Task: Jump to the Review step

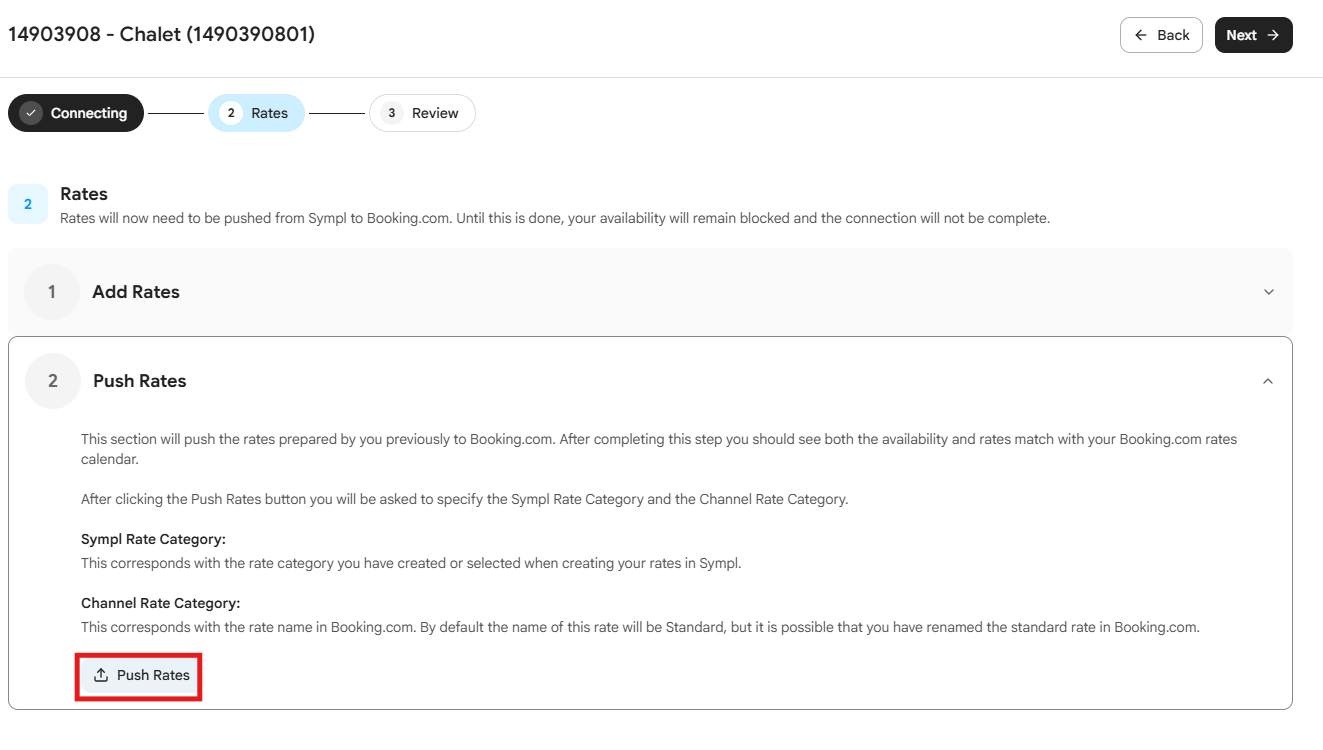Action: click(x=422, y=113)
